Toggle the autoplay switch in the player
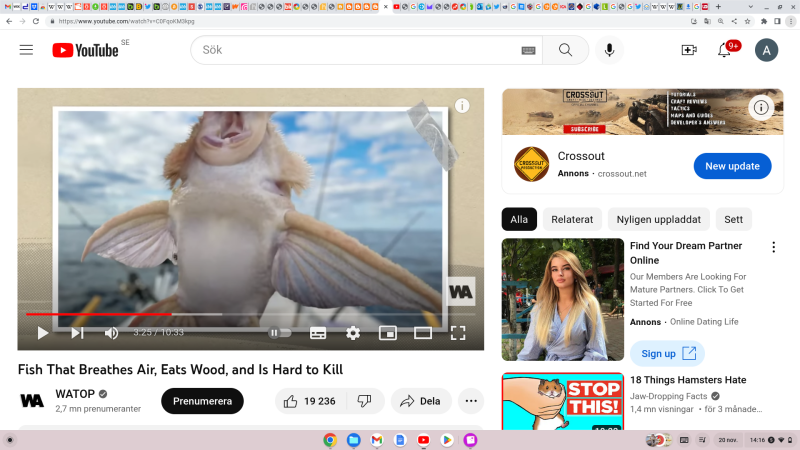 [x=280, y=333]
